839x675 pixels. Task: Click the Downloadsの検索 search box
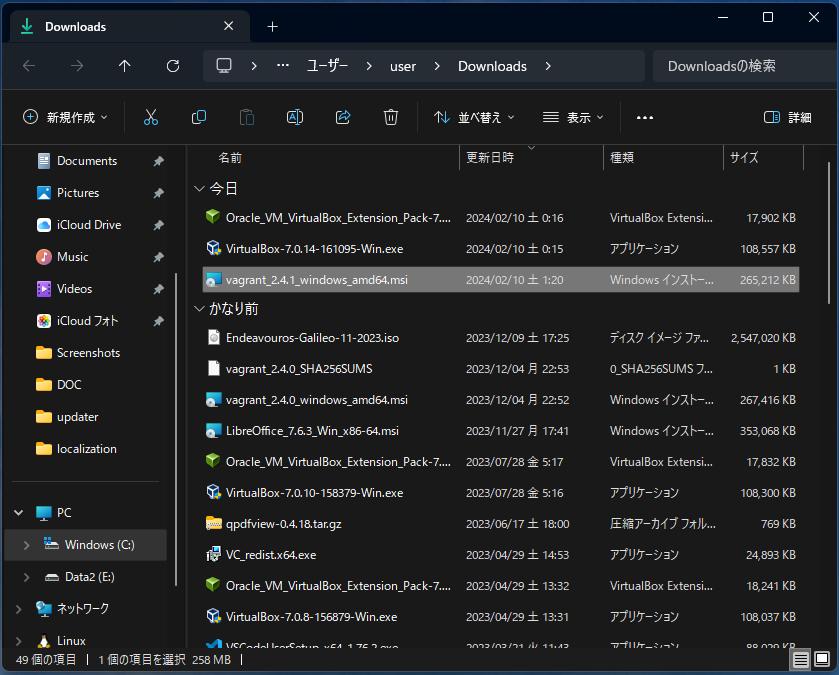click(745, 66)
